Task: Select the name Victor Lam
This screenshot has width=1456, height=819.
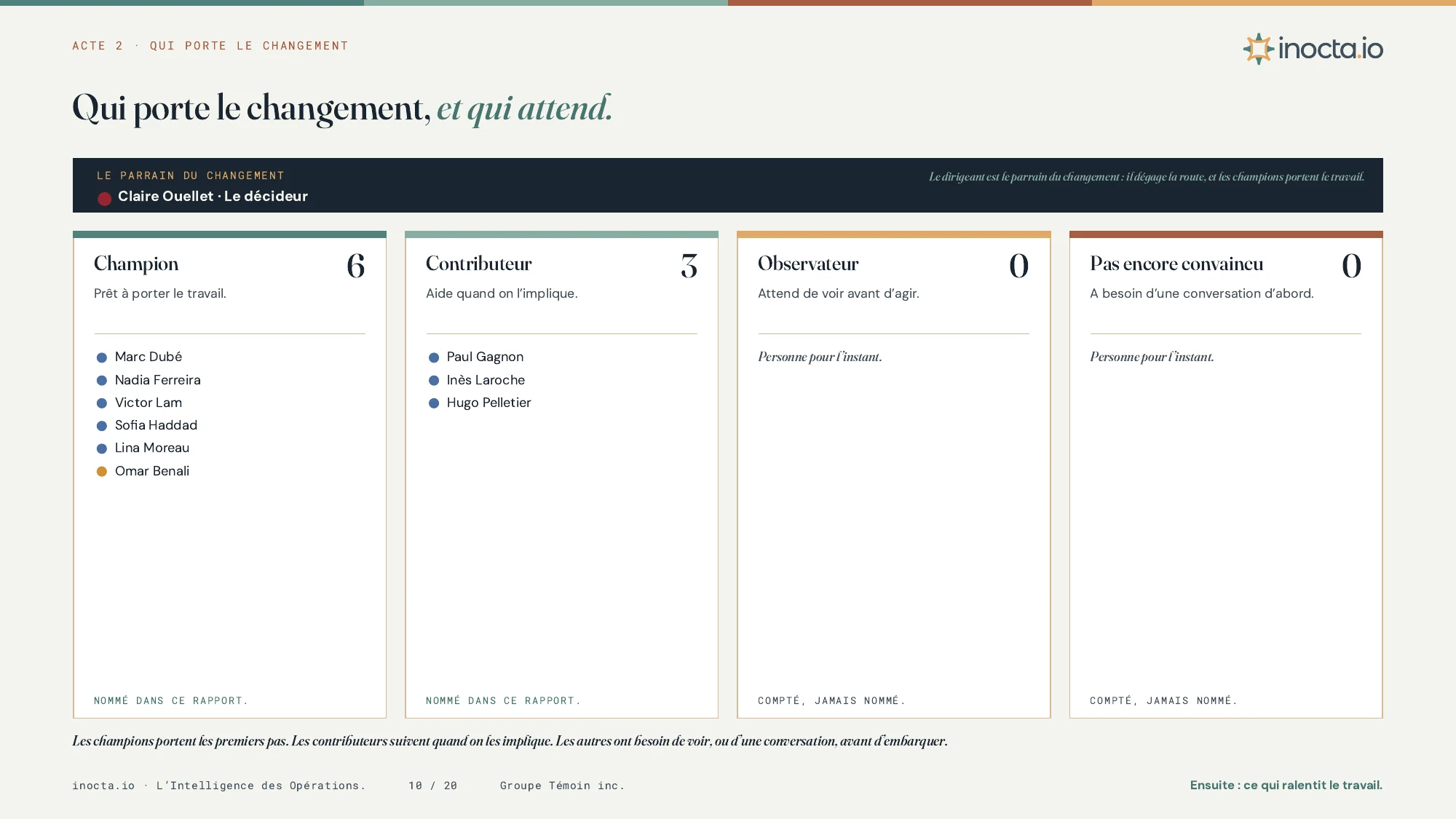Action: click(149, 403)
